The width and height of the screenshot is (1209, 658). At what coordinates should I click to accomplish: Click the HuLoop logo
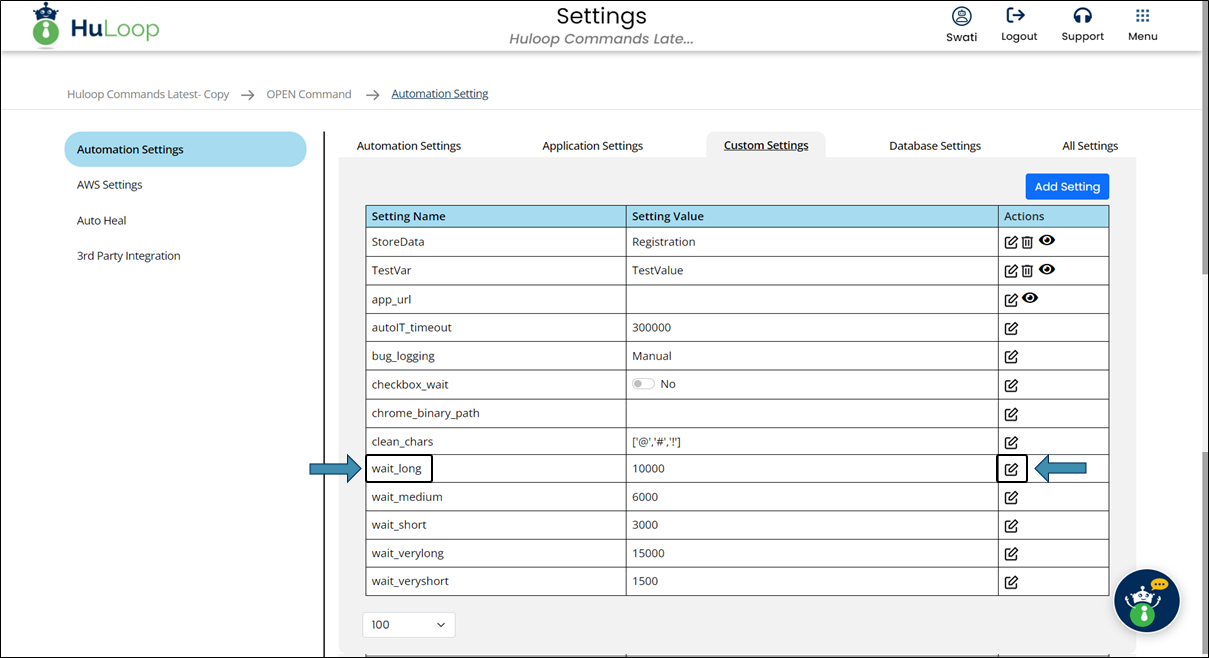[95, 26]
